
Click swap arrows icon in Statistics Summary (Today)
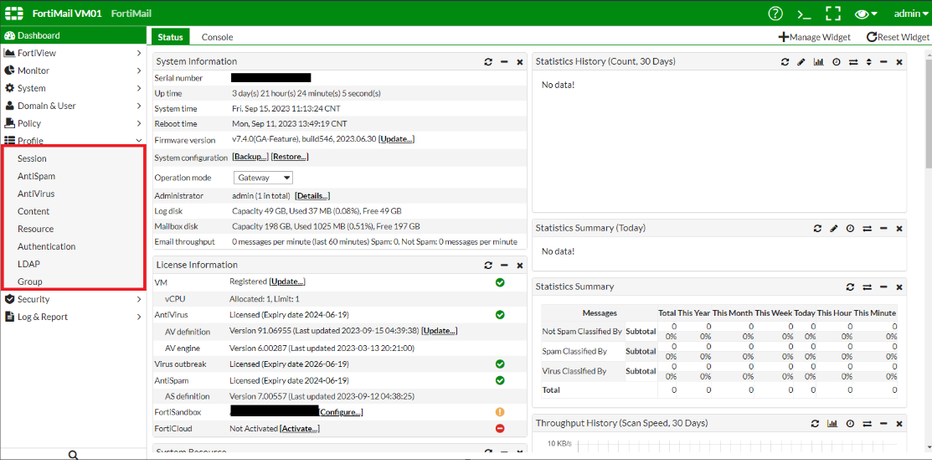(867, 228)
